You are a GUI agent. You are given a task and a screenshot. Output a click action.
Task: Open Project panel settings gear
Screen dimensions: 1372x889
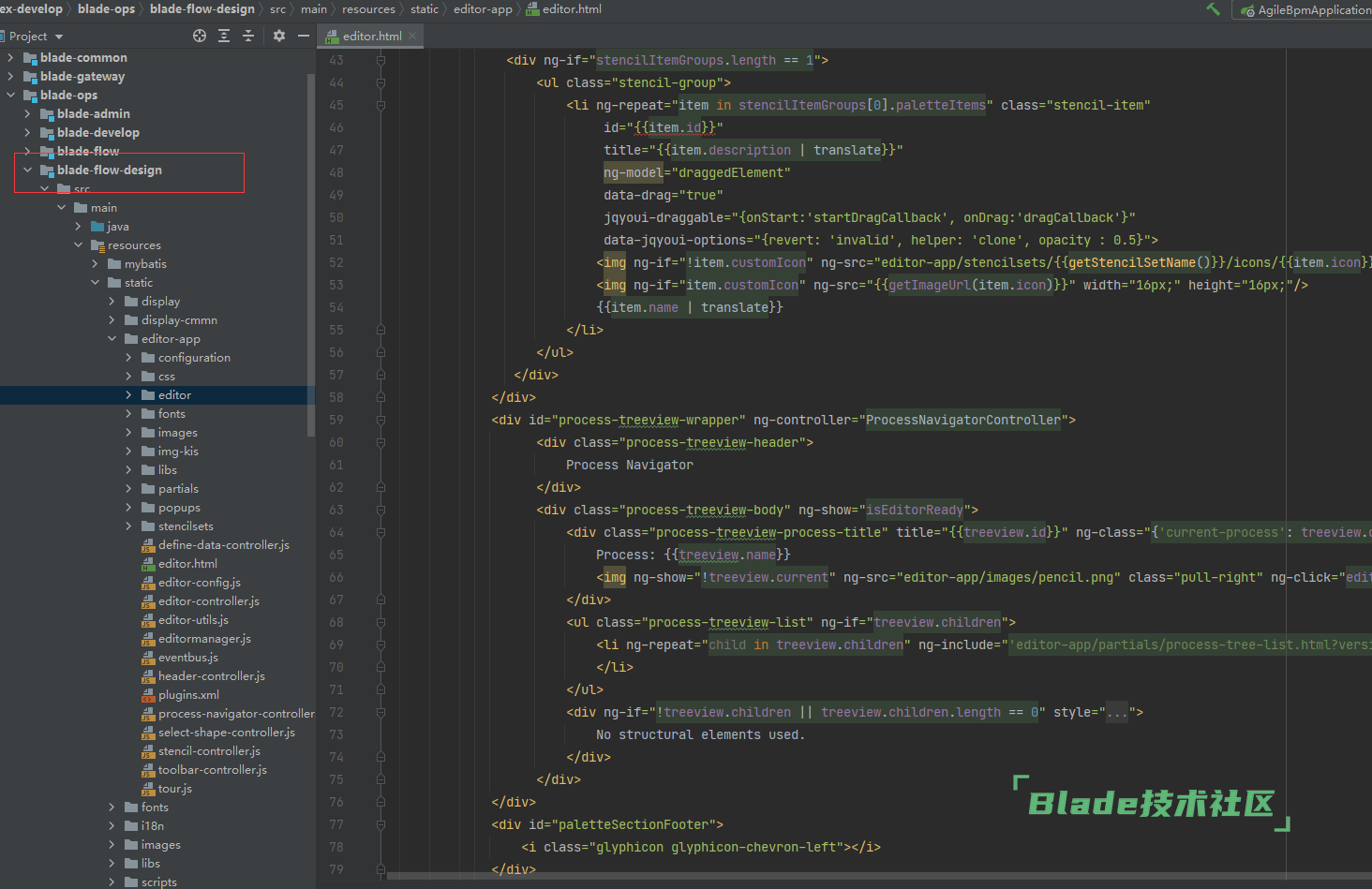(279, 36)
